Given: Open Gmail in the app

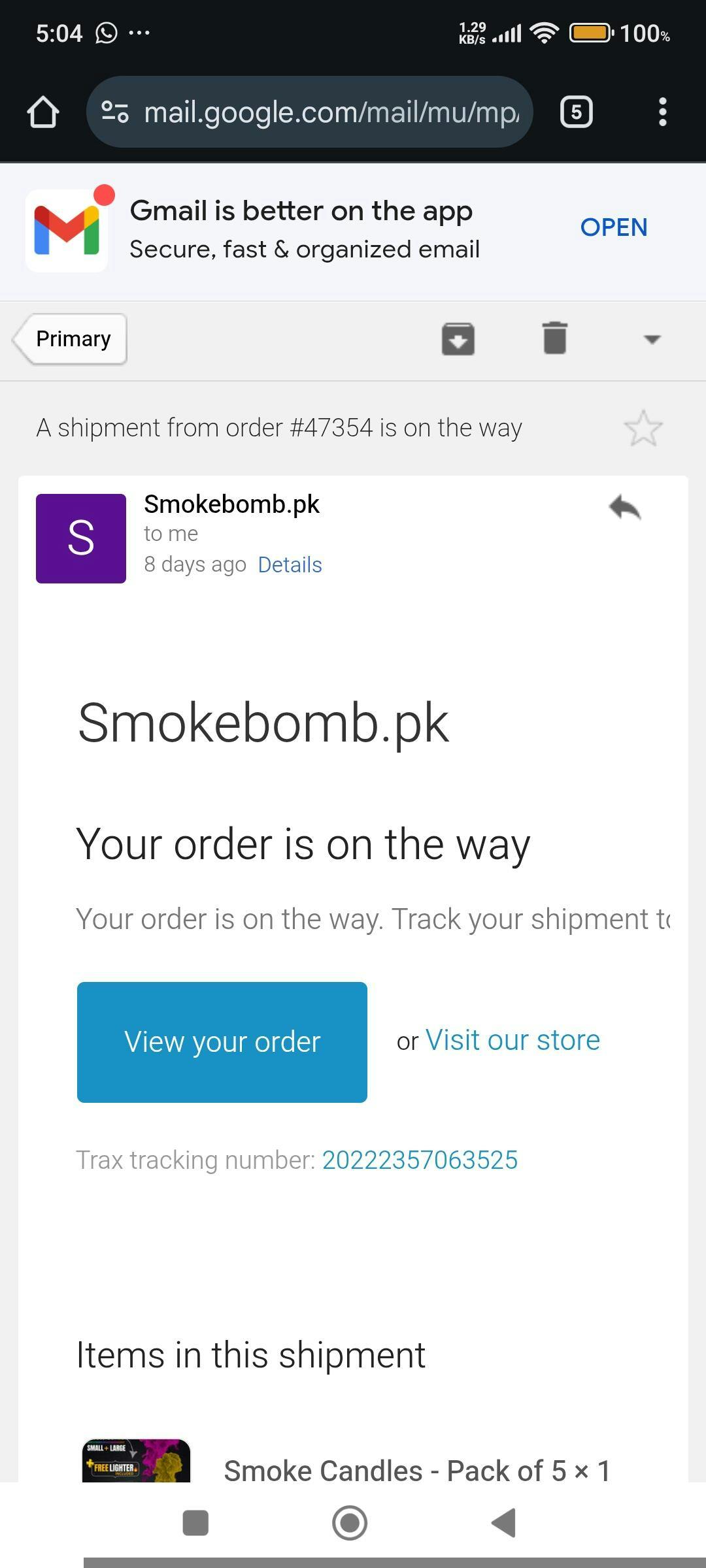Looking at the screenshot, I should coord(614,227).
